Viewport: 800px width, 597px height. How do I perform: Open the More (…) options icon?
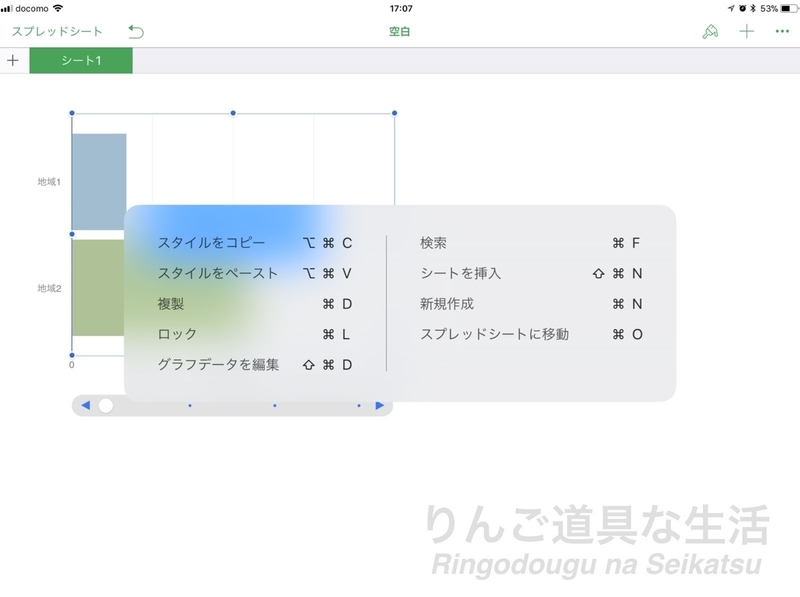783,31
